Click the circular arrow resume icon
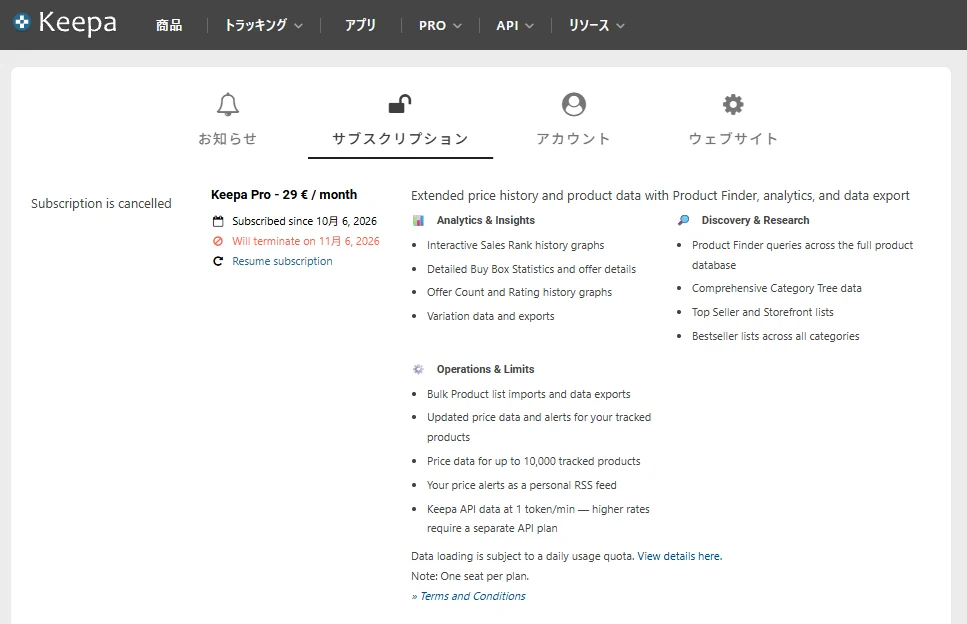Image resolution: width=967 pixels, height=624 pixels. [218, 261]
